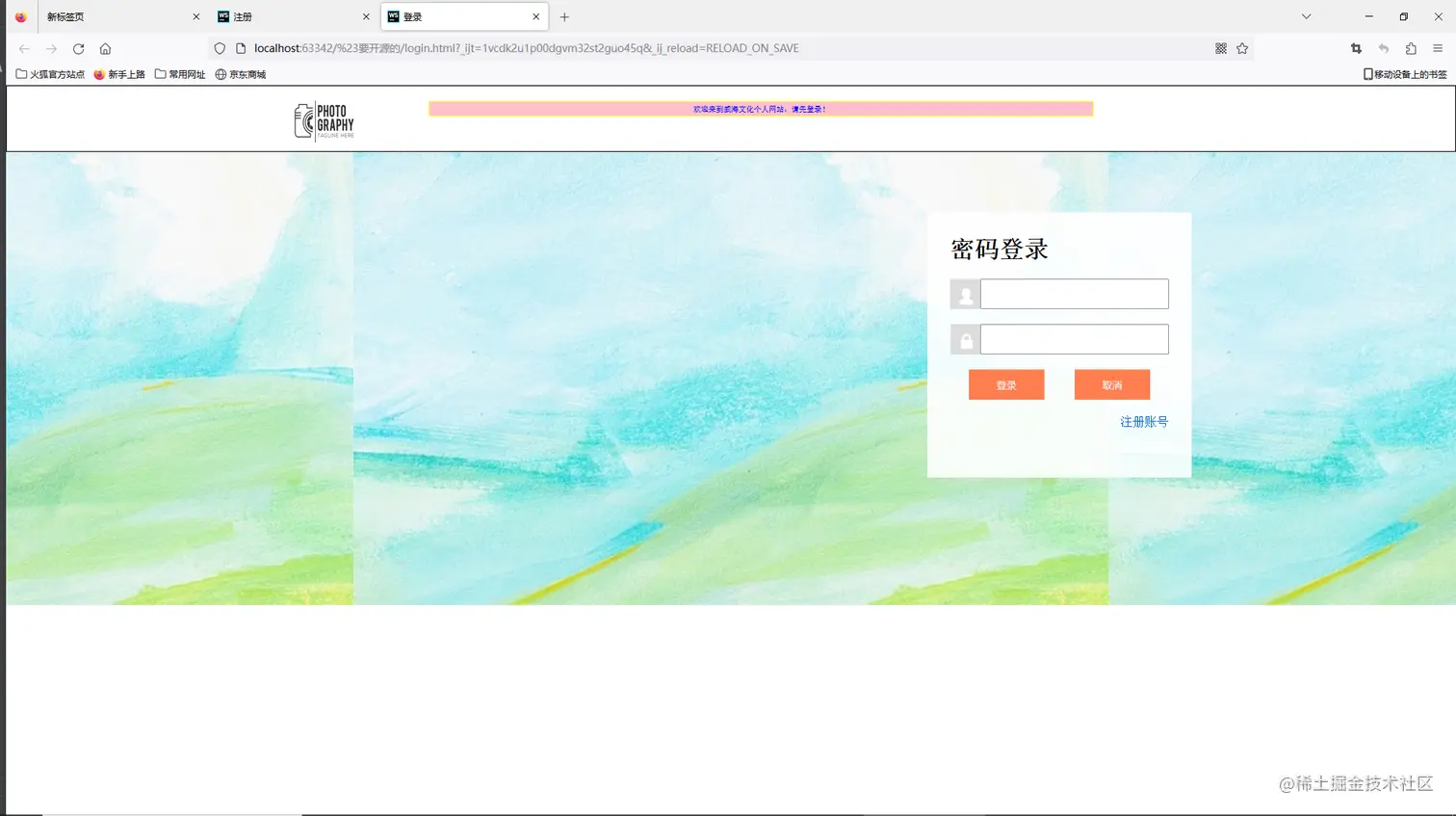The height and width of the screenshot is (816, 1456).
Task: Close the 登录 tab
Action: coord(536,16)
